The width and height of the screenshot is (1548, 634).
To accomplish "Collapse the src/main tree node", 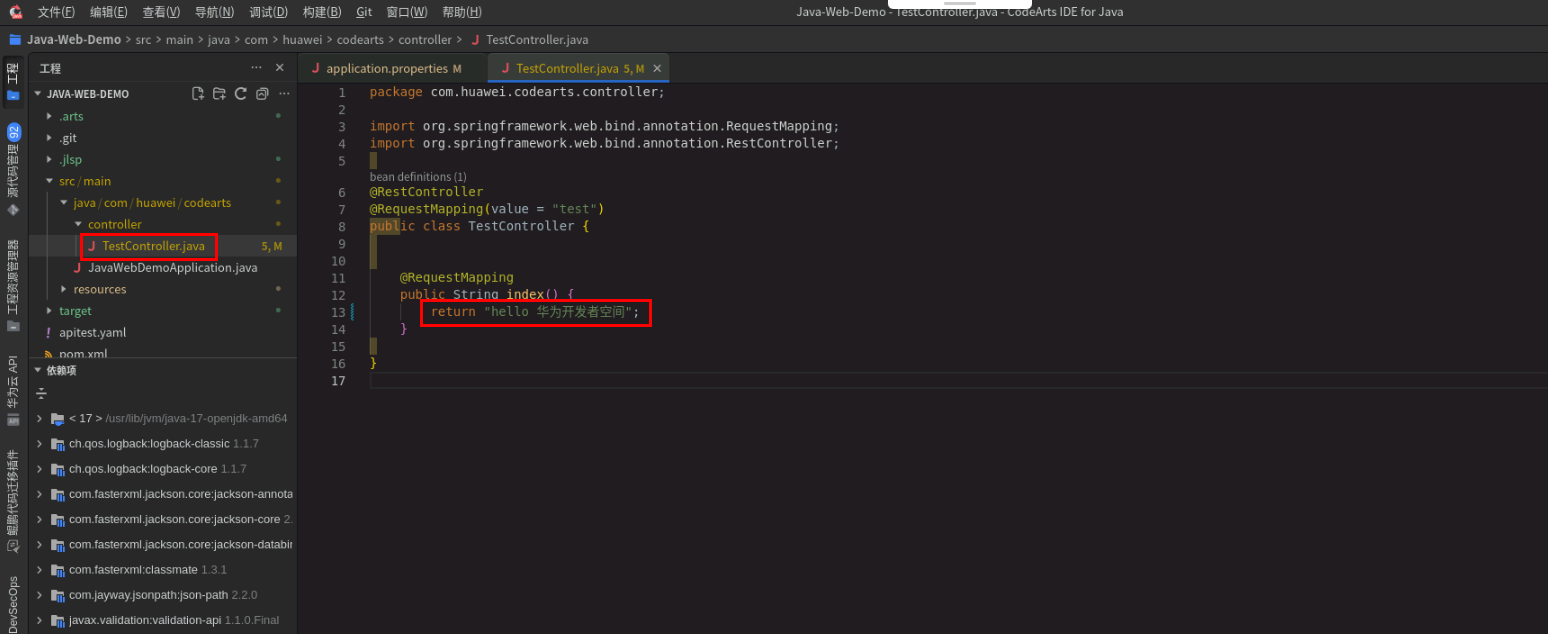I will (47, 181).
